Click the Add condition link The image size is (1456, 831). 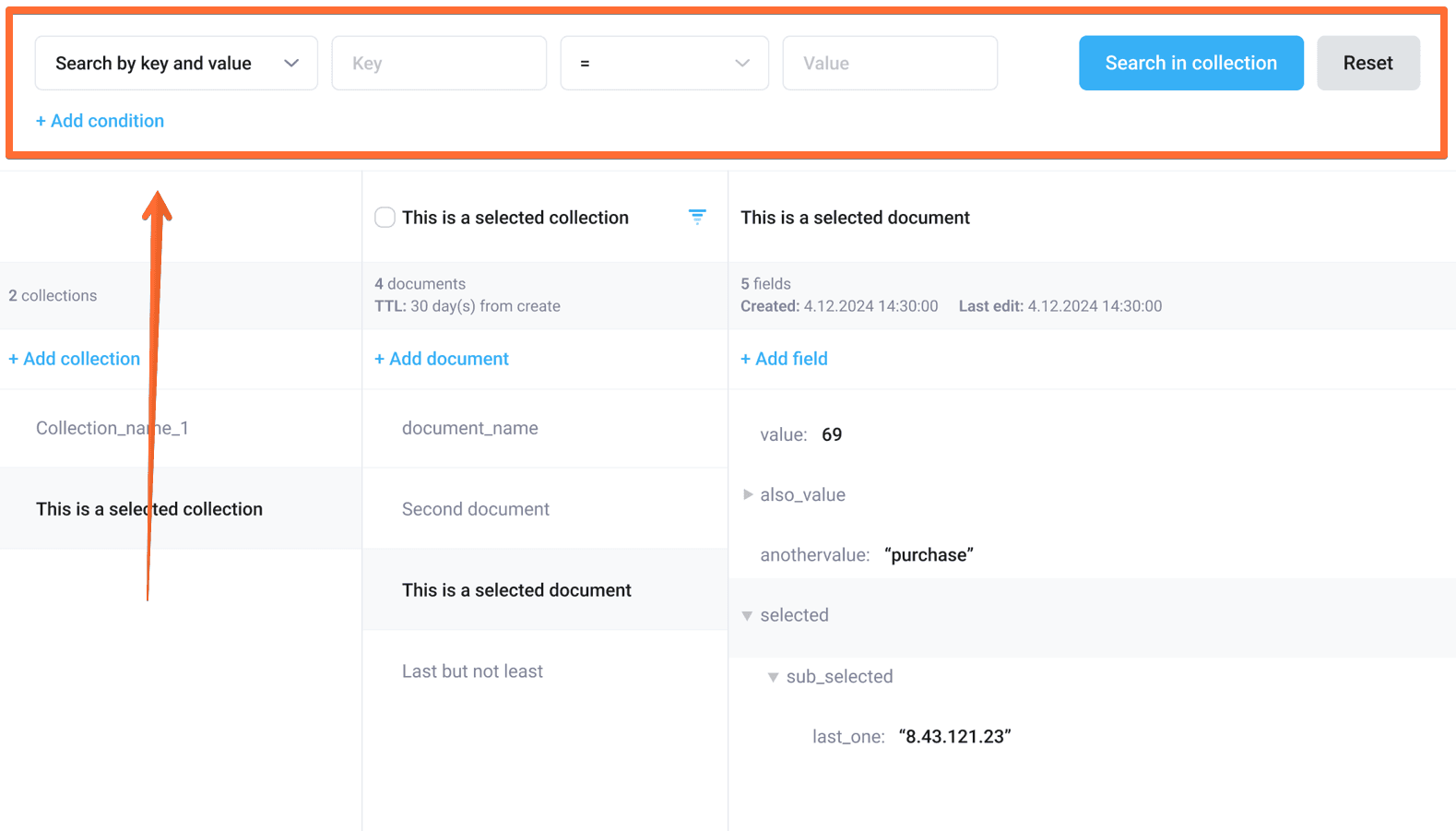tap(100, 121)
